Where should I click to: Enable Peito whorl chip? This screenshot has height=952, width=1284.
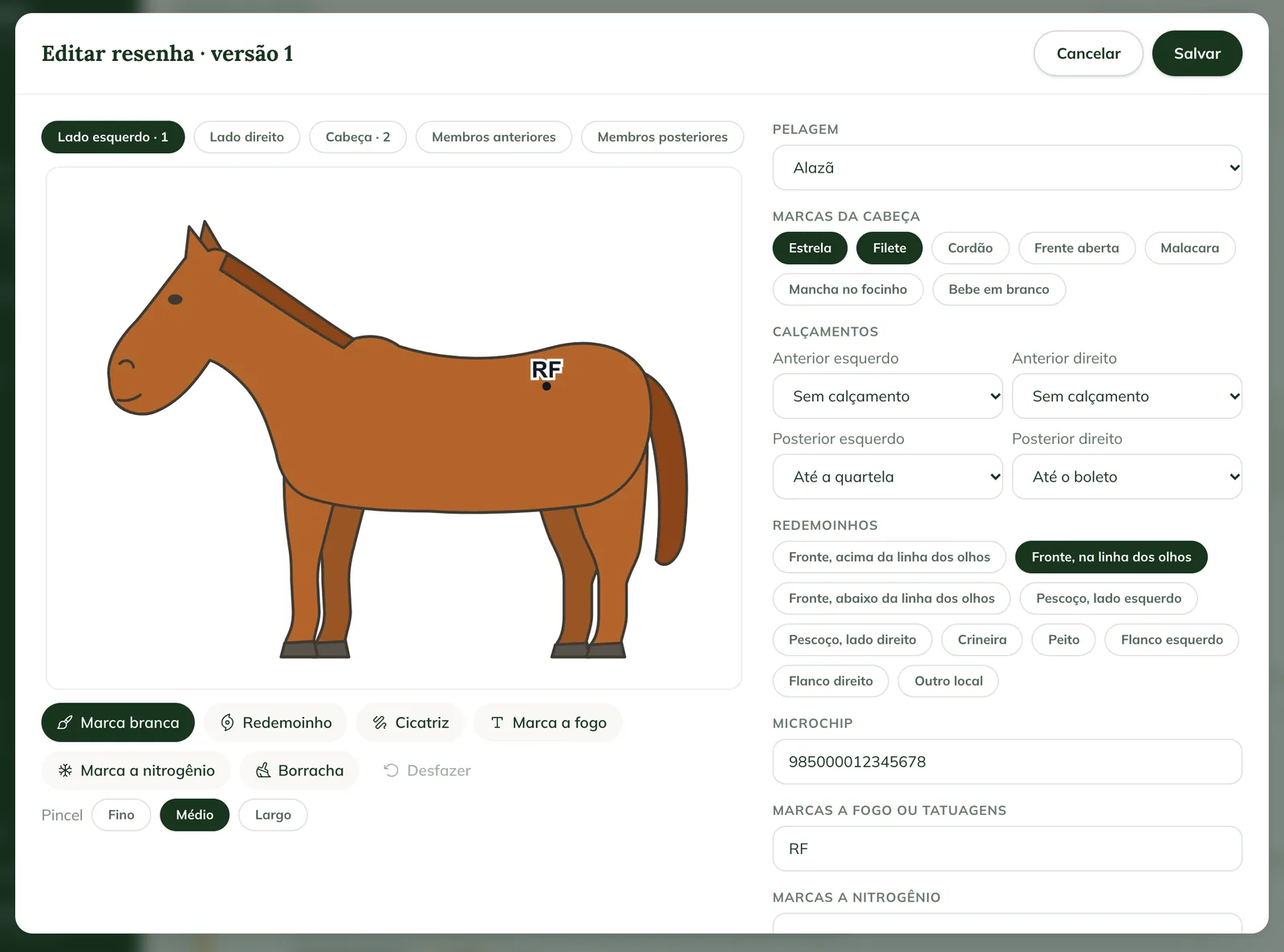click(1063, 640)
